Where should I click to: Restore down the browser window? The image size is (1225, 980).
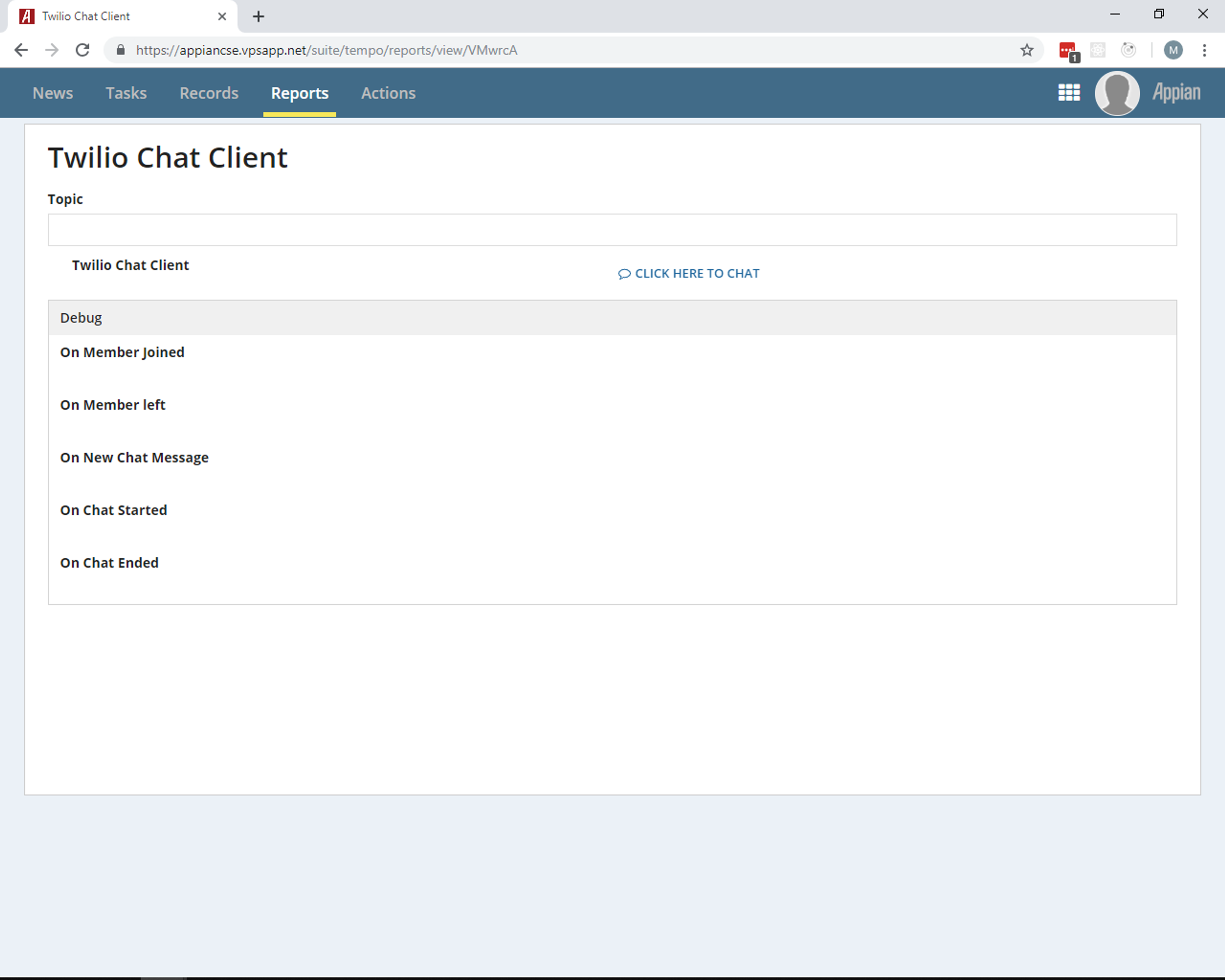tap(1159, 14)
